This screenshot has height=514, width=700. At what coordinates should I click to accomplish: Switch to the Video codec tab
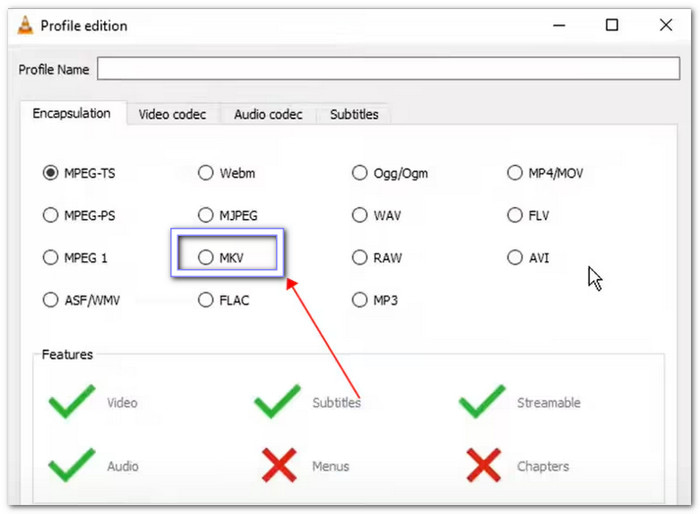(172, 114)
